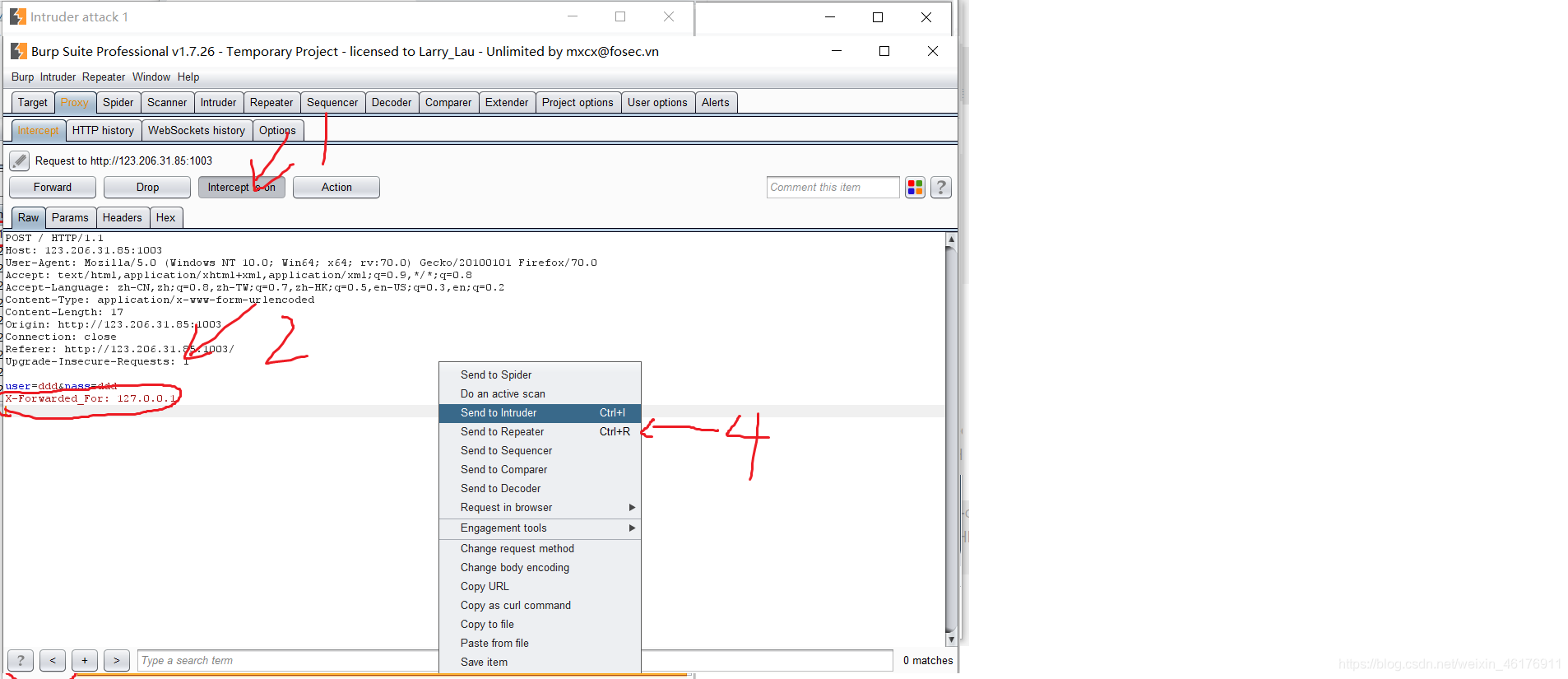Open the Project options tab
The width and height of the screenshot is (1568, 679).
click(x=578, y=103)
